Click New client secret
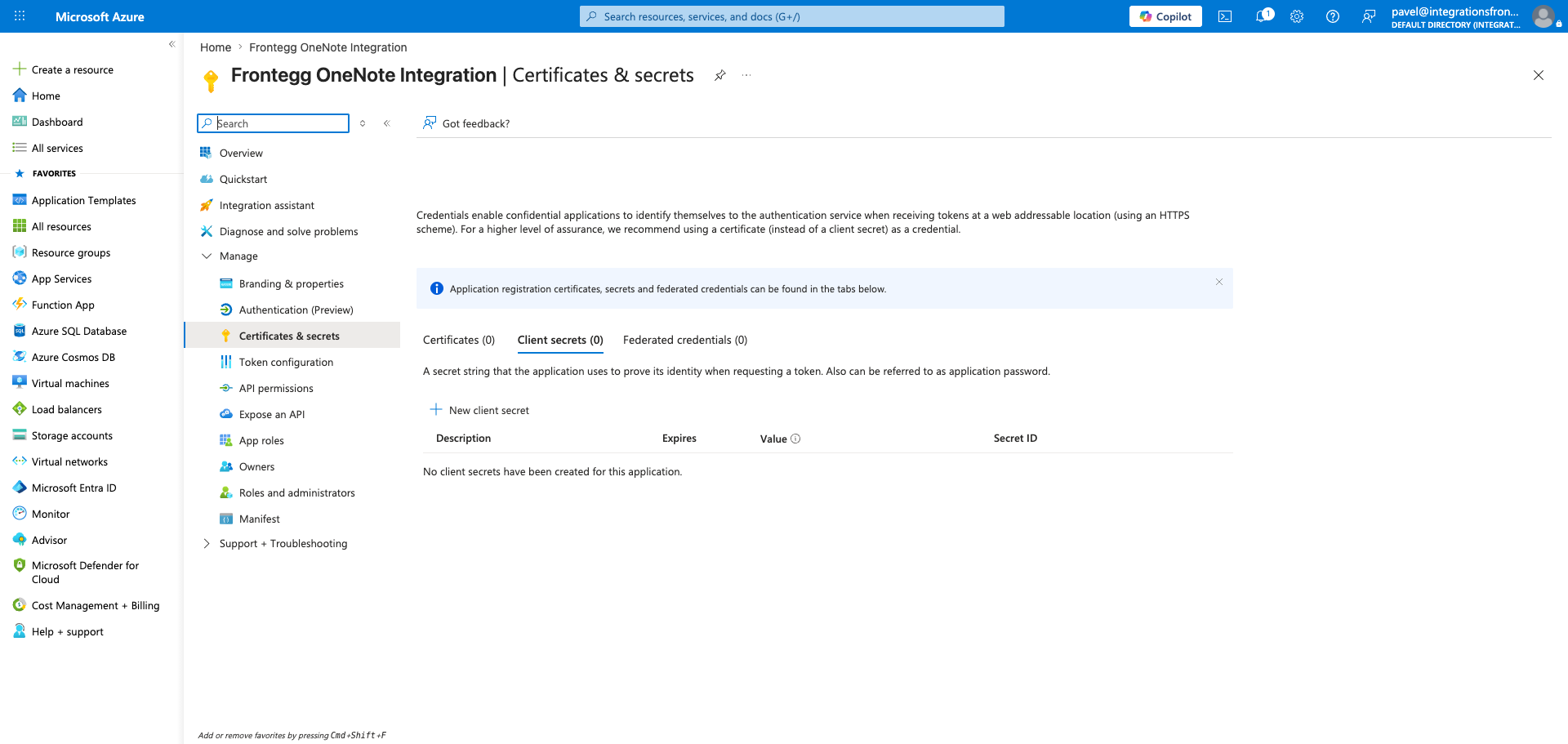1568x744 pixels. coord(479,410)
